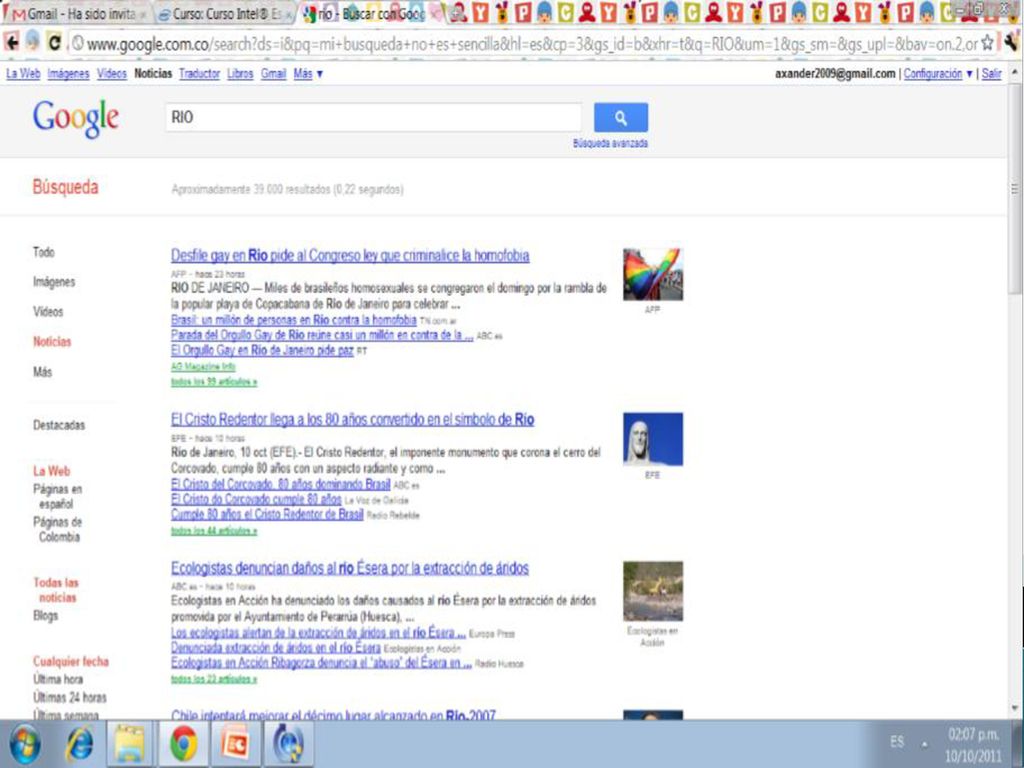This screenshot has width=1024, height=768.
Task: Open AG Magazine Info green link
Action: 203,367
